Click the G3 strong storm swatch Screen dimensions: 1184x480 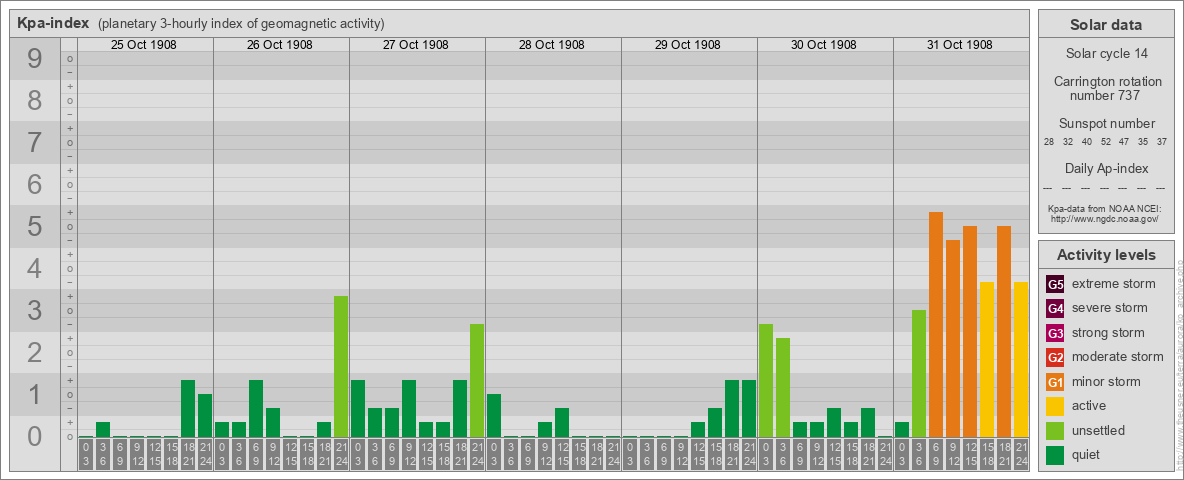pos(1056,333)
